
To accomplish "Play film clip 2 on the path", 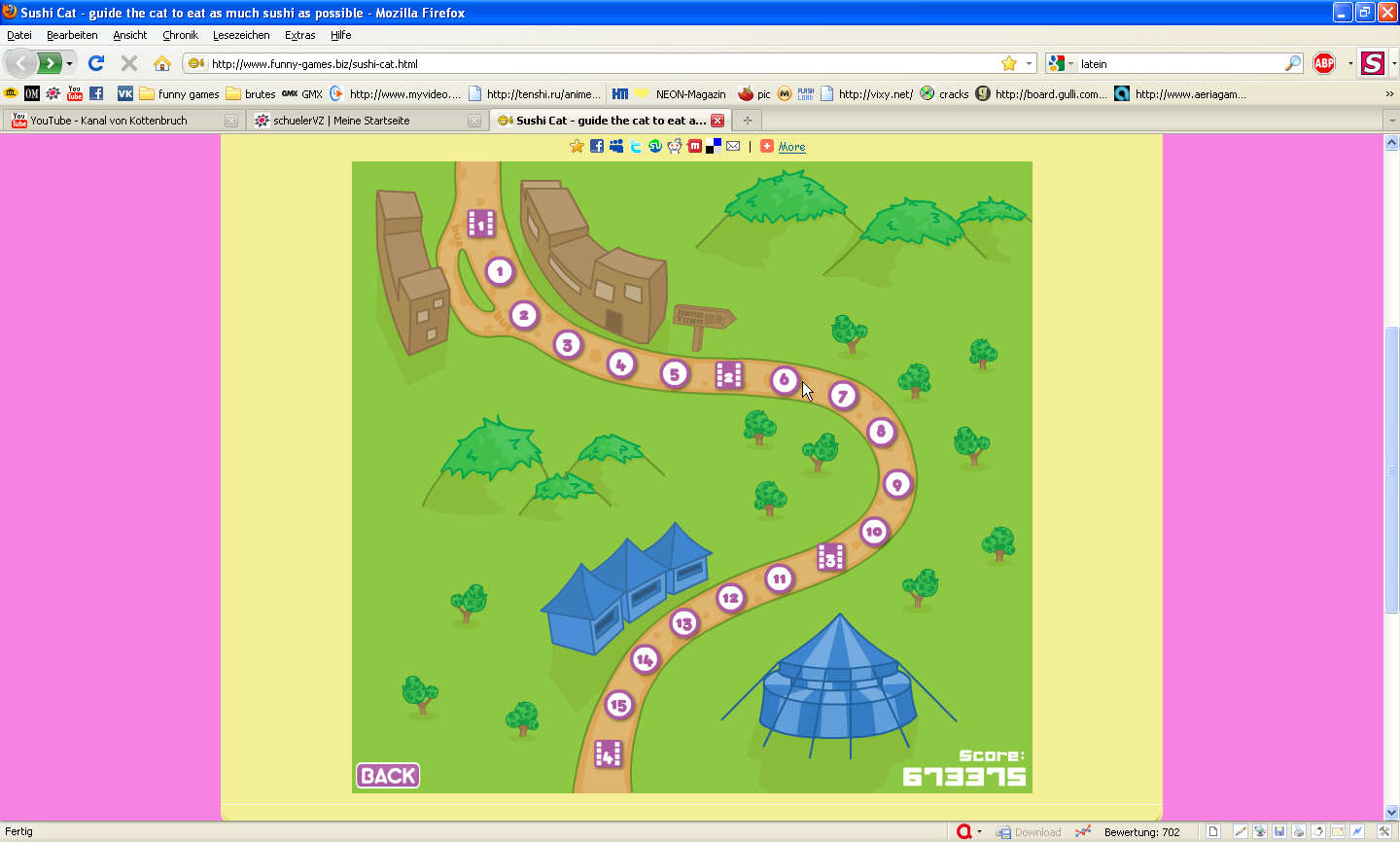I will pos(729,374).
